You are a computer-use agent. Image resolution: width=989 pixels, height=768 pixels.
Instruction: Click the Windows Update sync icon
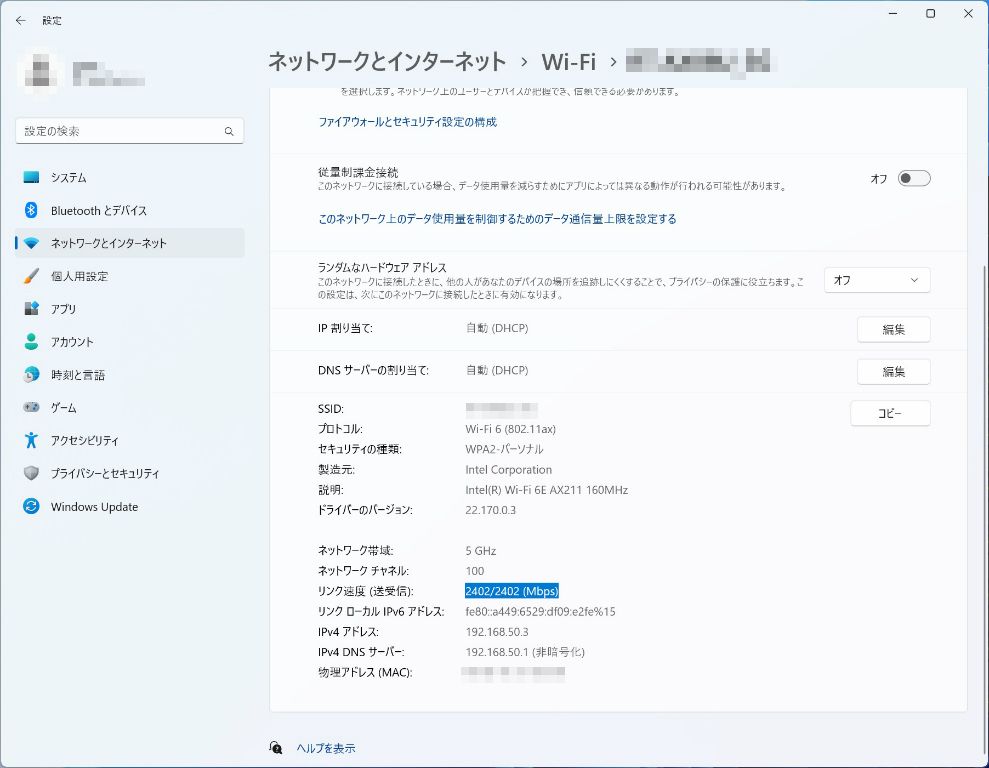point(31,507)
